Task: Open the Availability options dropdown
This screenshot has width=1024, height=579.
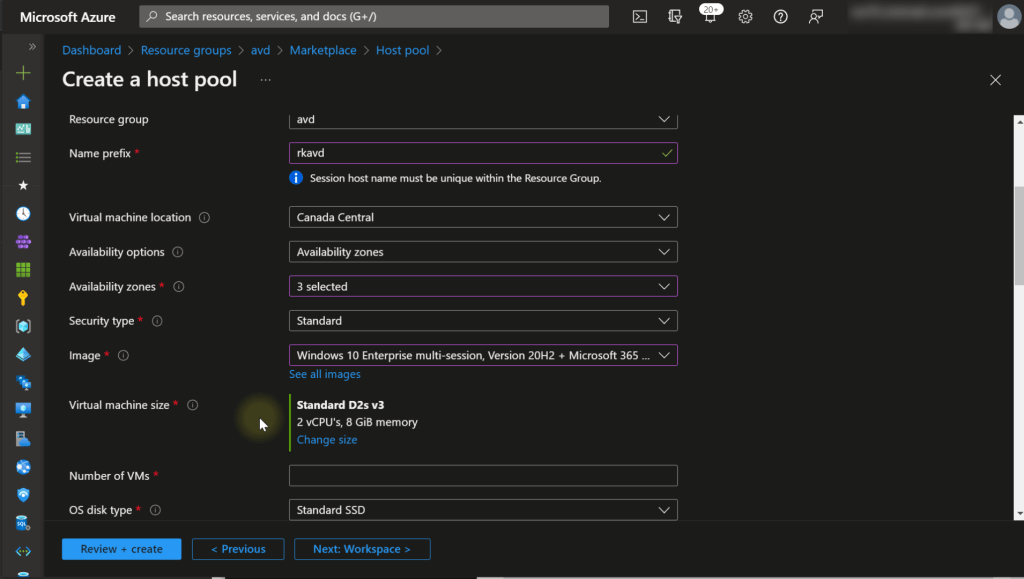Action: coord(483,252)
